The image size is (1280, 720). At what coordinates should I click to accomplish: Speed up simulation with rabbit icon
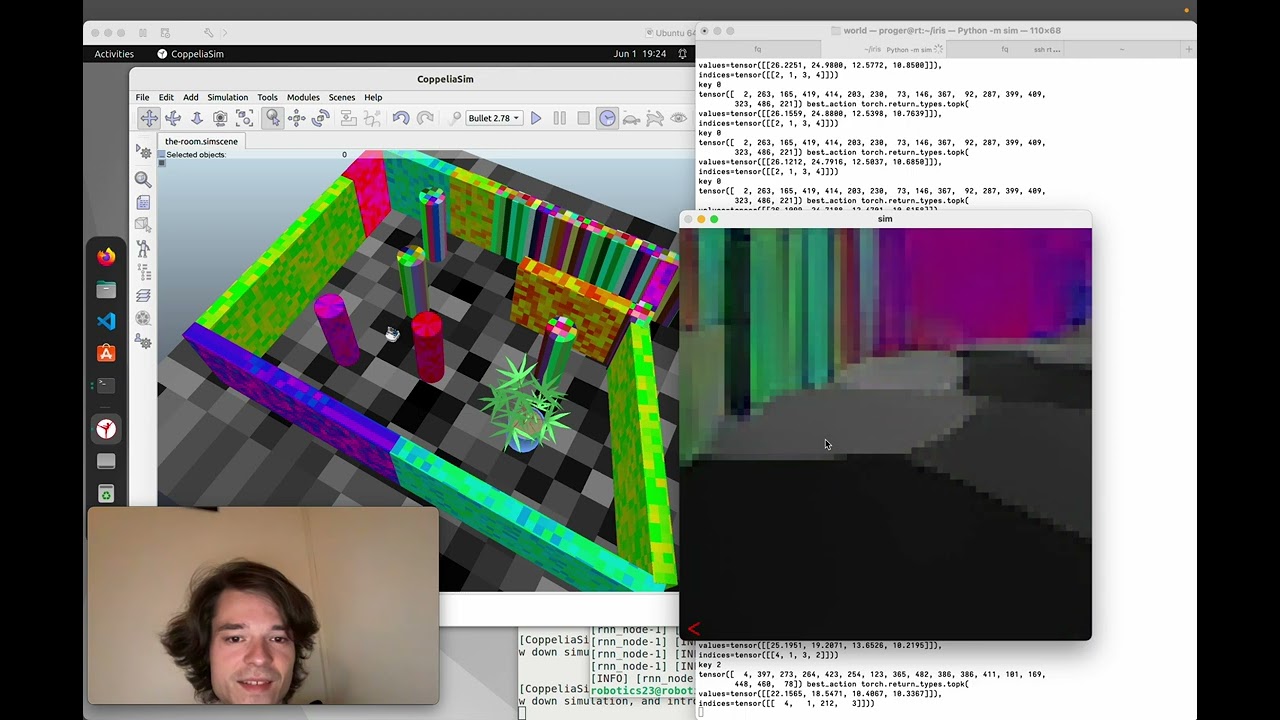tap(655, 118)
